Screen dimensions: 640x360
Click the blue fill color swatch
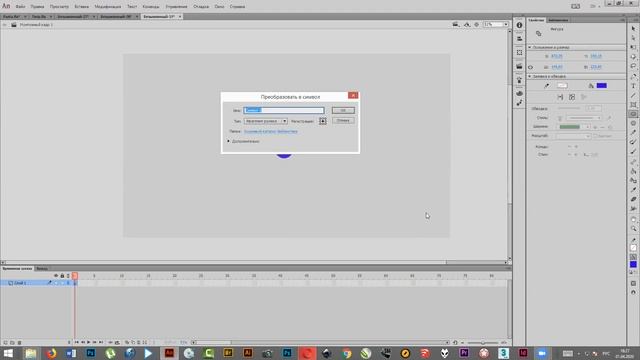(602, 86)
